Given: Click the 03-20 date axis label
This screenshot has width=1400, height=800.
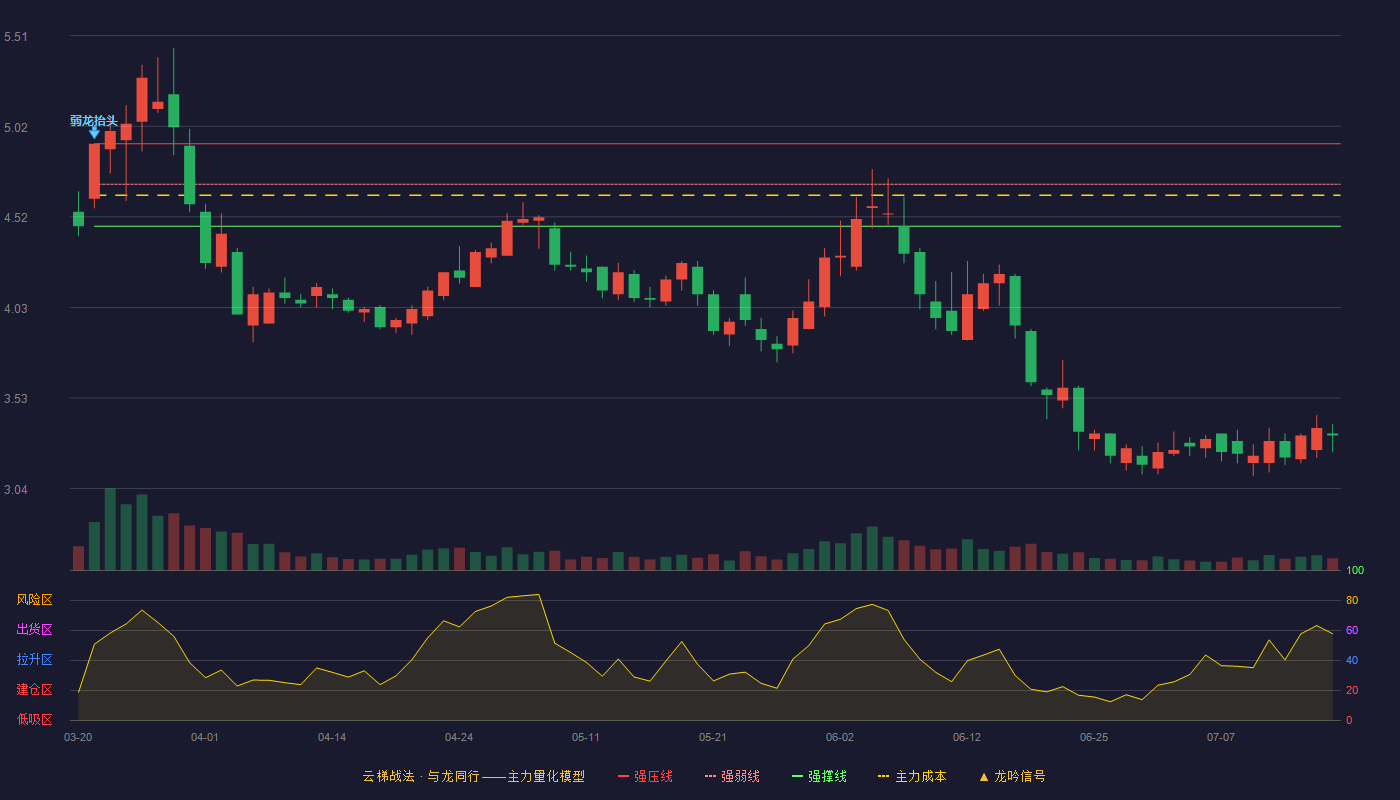Looking at the screenshot, I should (78, 738).
